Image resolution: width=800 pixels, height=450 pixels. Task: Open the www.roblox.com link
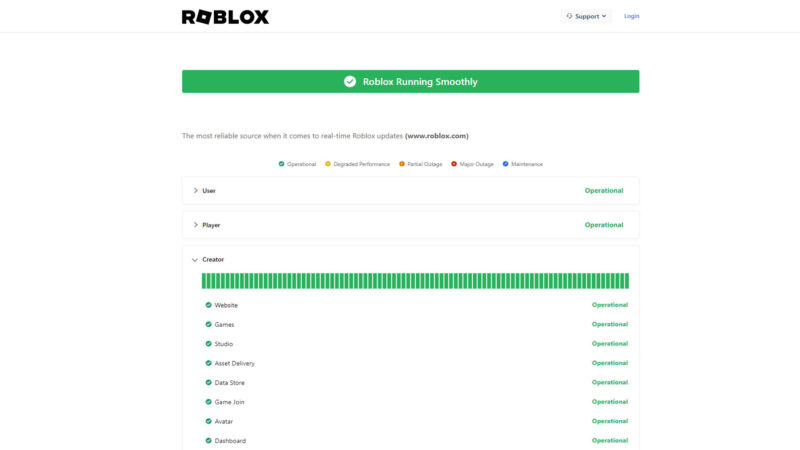pos(436,136)
